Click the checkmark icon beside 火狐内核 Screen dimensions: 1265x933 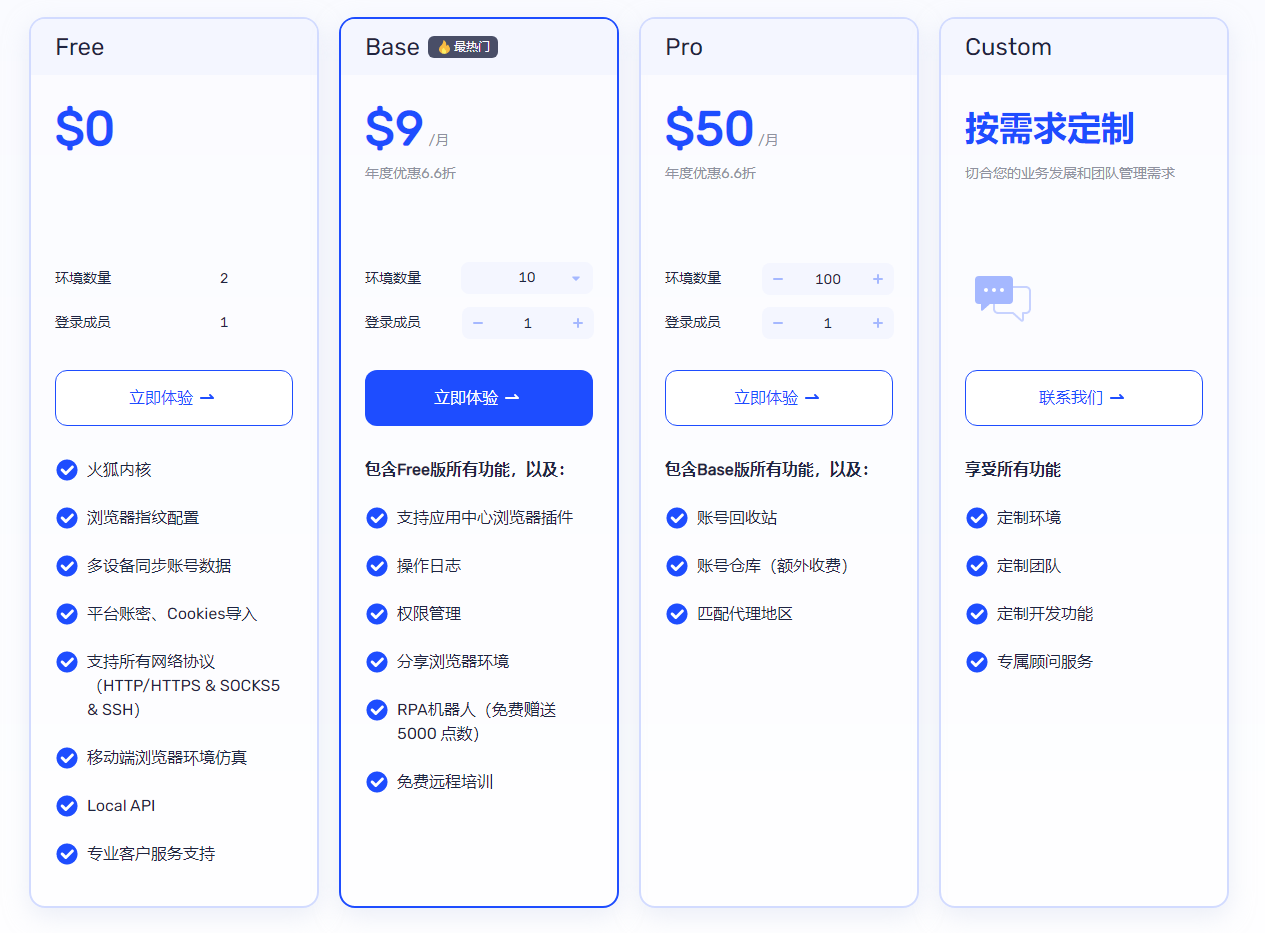click(x=66, y=470)
